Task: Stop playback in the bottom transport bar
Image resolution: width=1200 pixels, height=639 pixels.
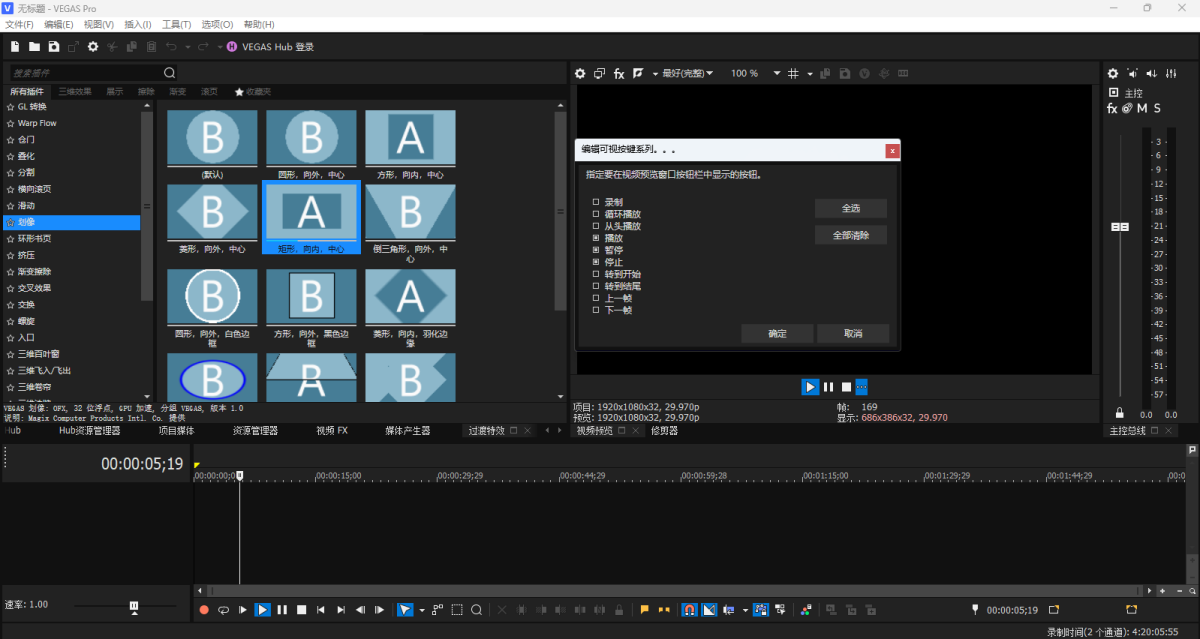Action: [301, 609]
